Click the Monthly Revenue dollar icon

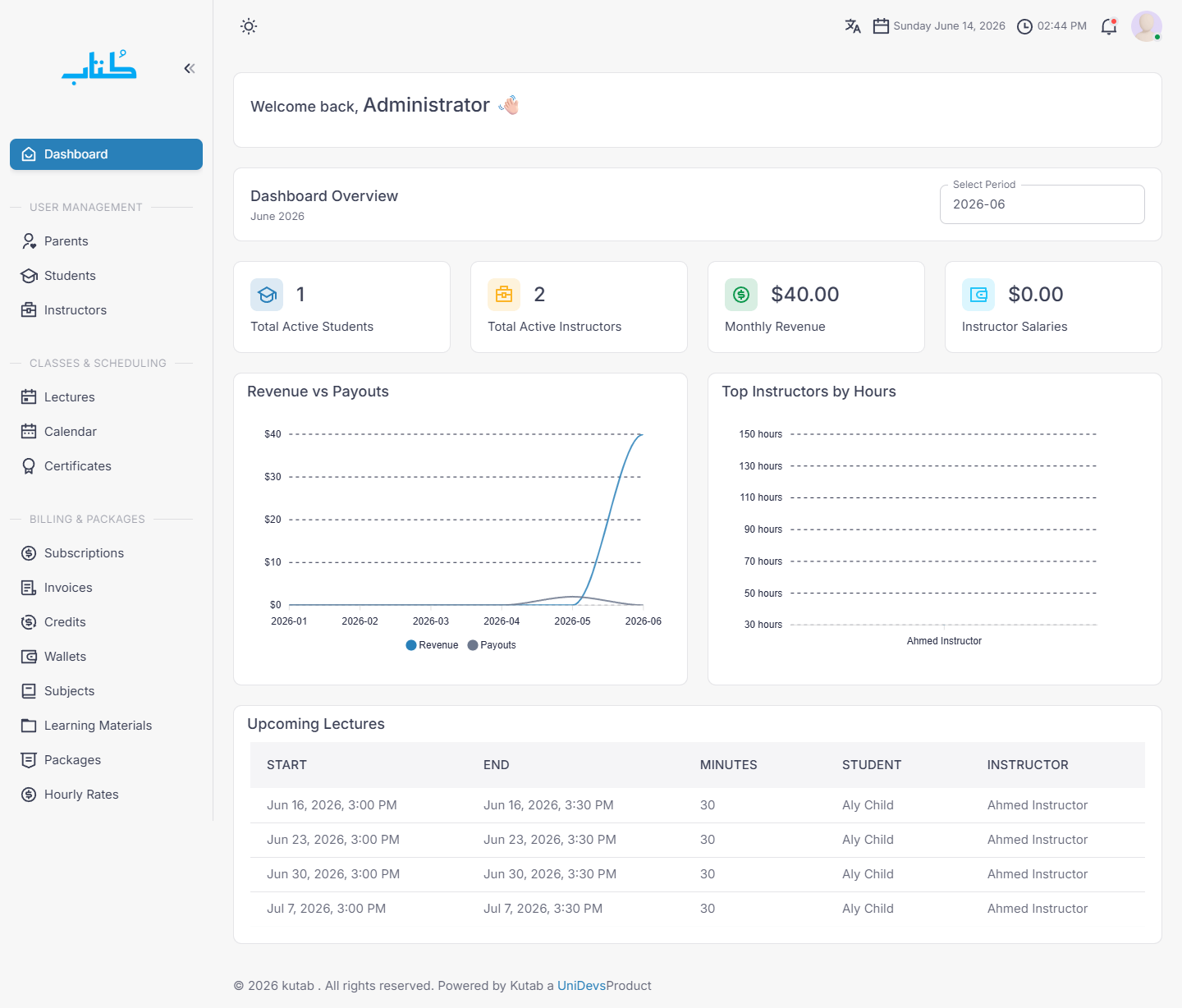(741, 295)
